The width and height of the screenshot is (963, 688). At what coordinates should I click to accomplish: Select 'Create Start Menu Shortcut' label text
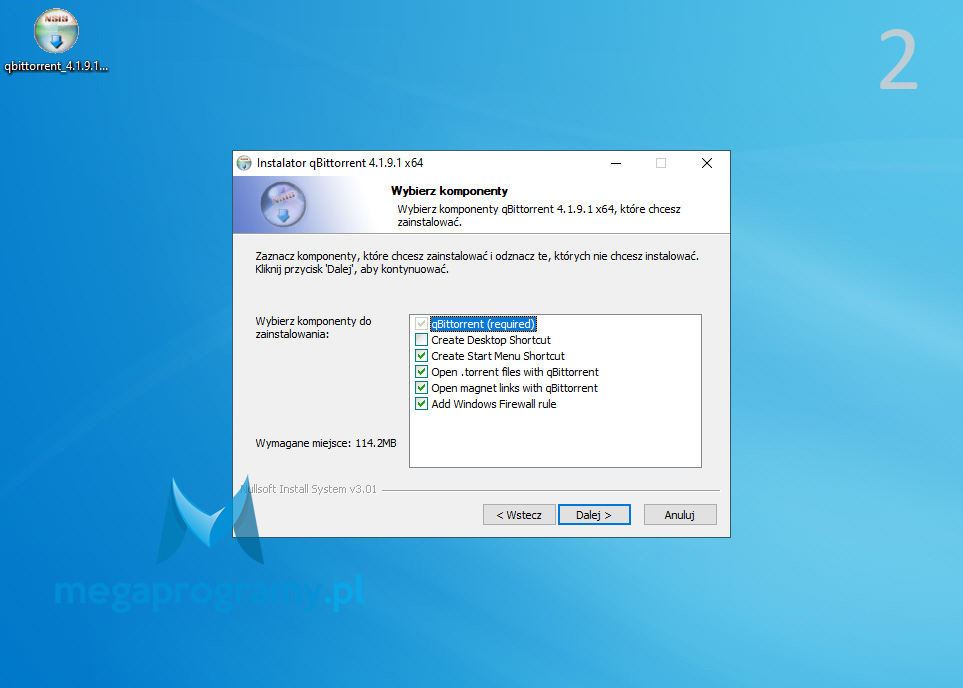[x=497, y=356]
